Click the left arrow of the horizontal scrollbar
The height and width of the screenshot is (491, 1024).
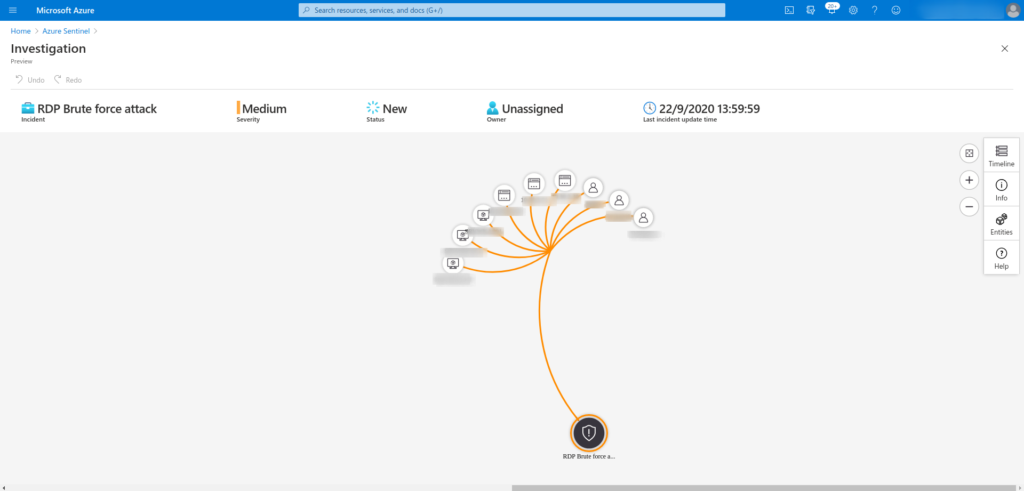[x=3, y=488]
